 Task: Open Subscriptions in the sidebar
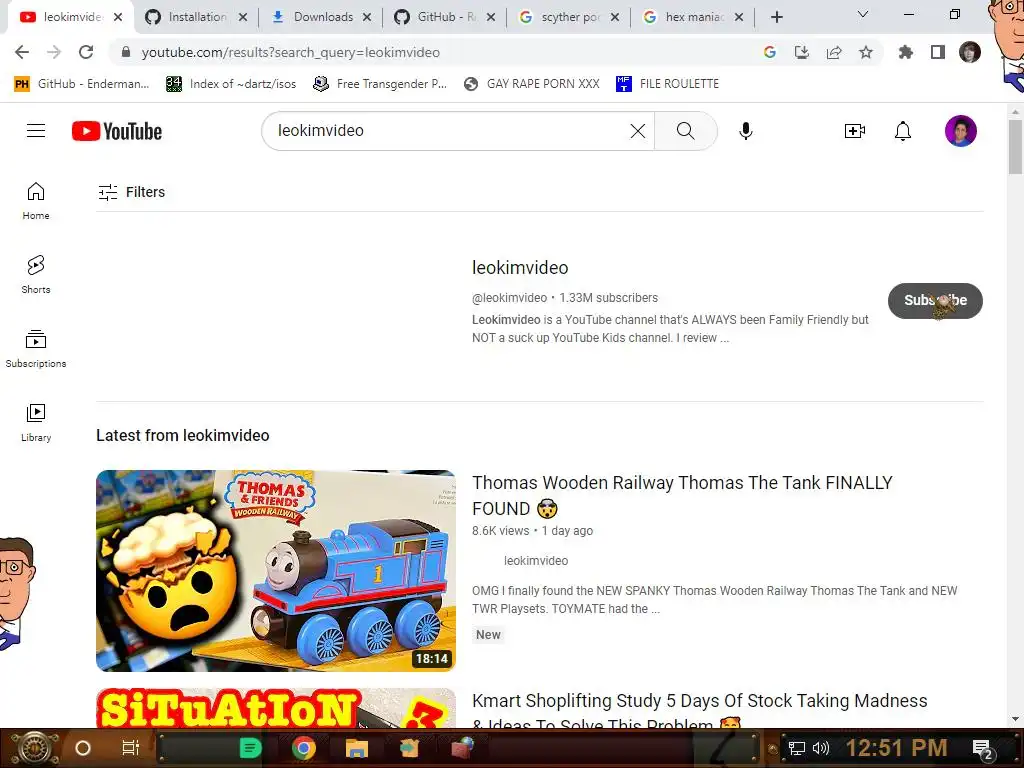[36, 349]
